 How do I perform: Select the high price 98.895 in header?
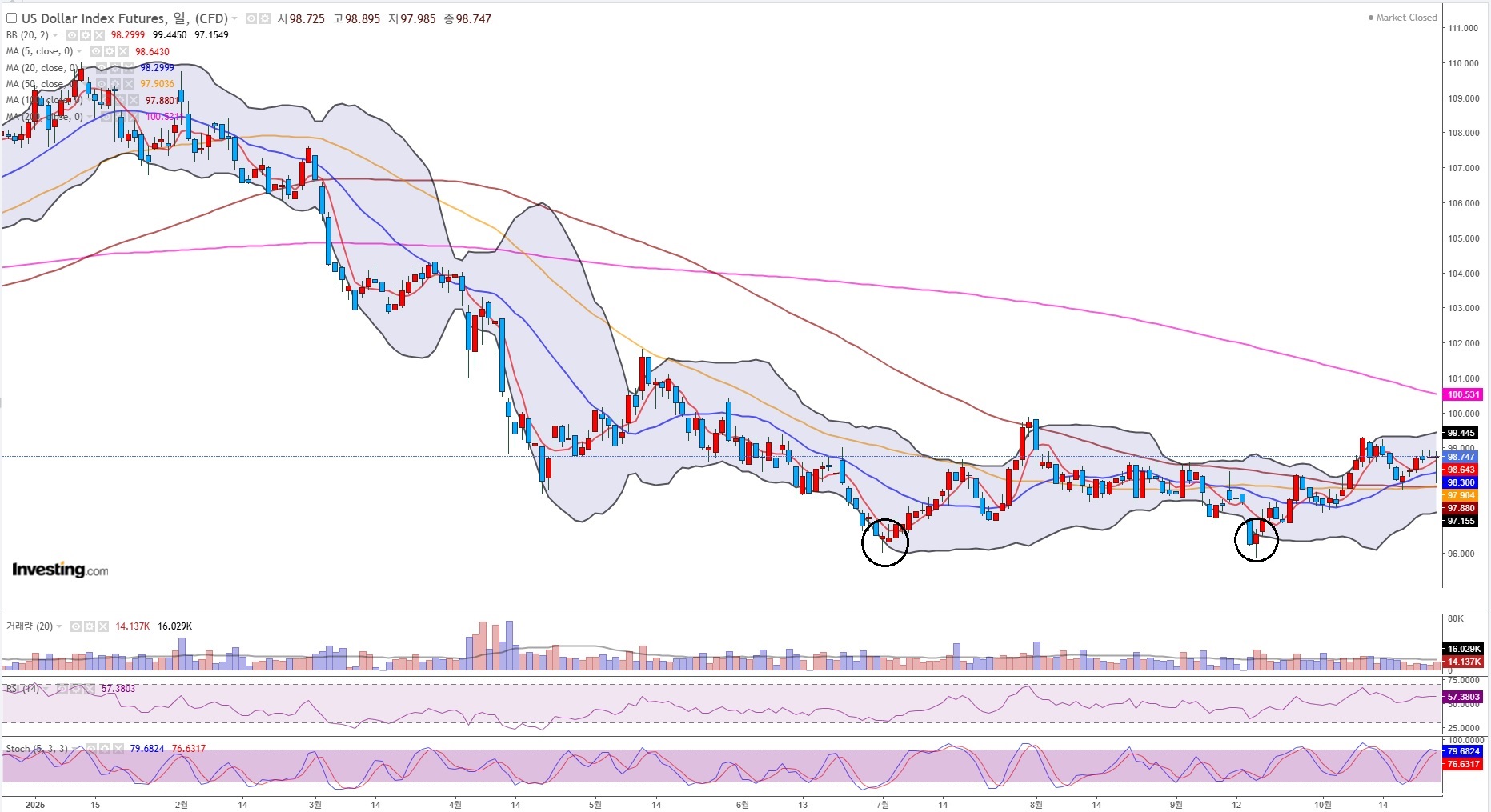tap(362, 18)
